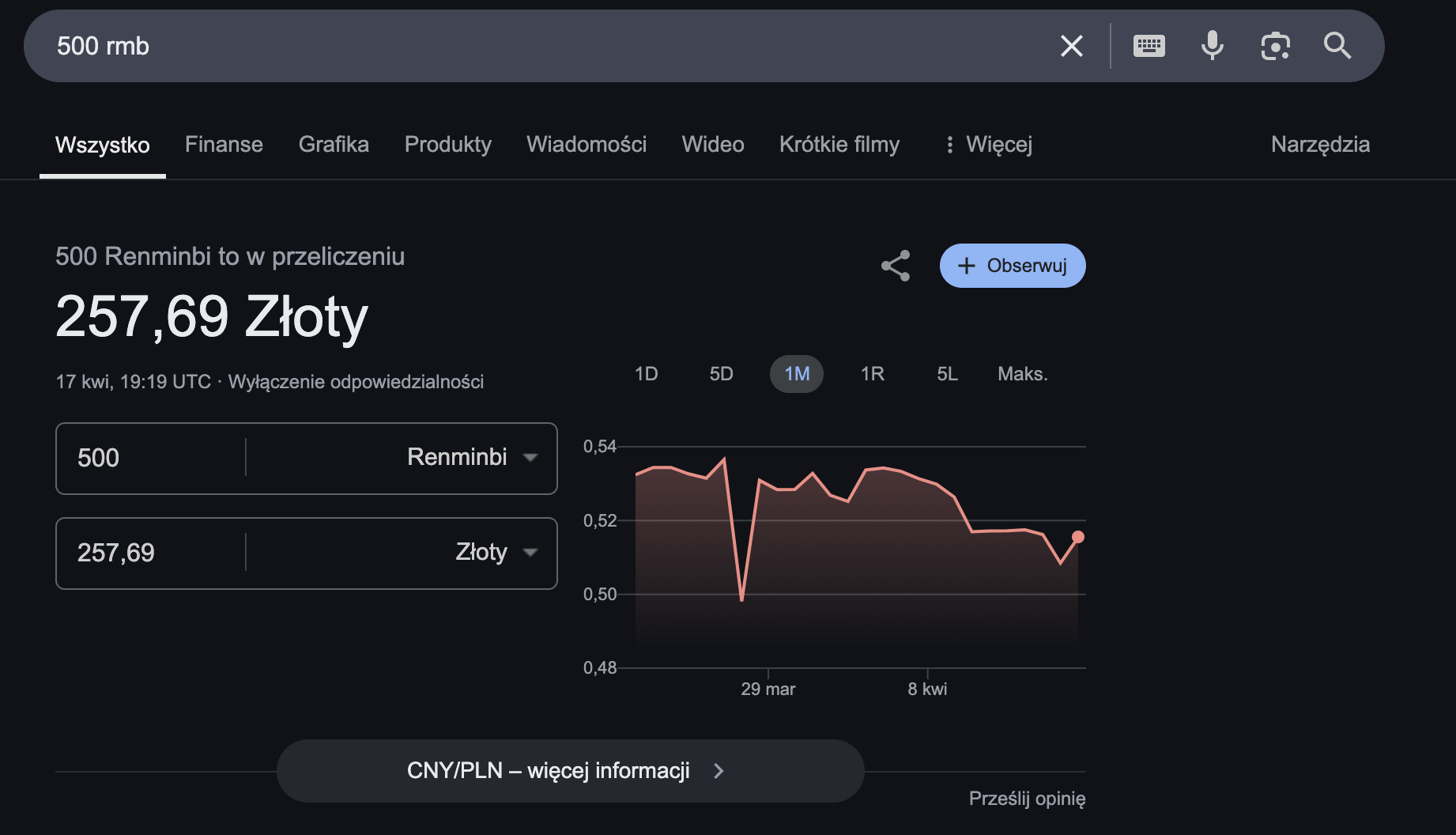
Task: Switch the chart to 5D range
Action: [x=721, y=374]
